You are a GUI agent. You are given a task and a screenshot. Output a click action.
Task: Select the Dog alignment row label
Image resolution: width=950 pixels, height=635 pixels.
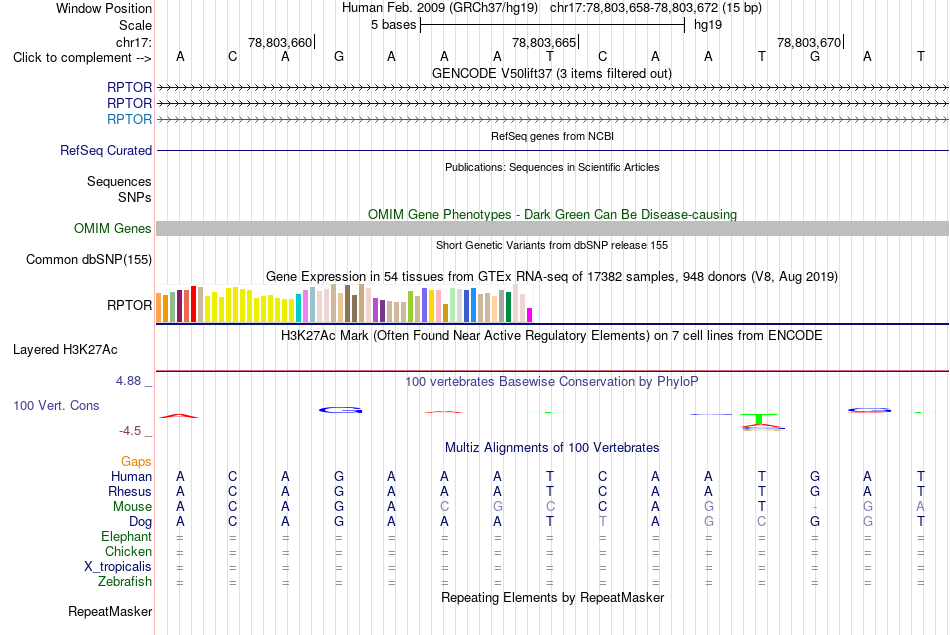click(141, 522)
